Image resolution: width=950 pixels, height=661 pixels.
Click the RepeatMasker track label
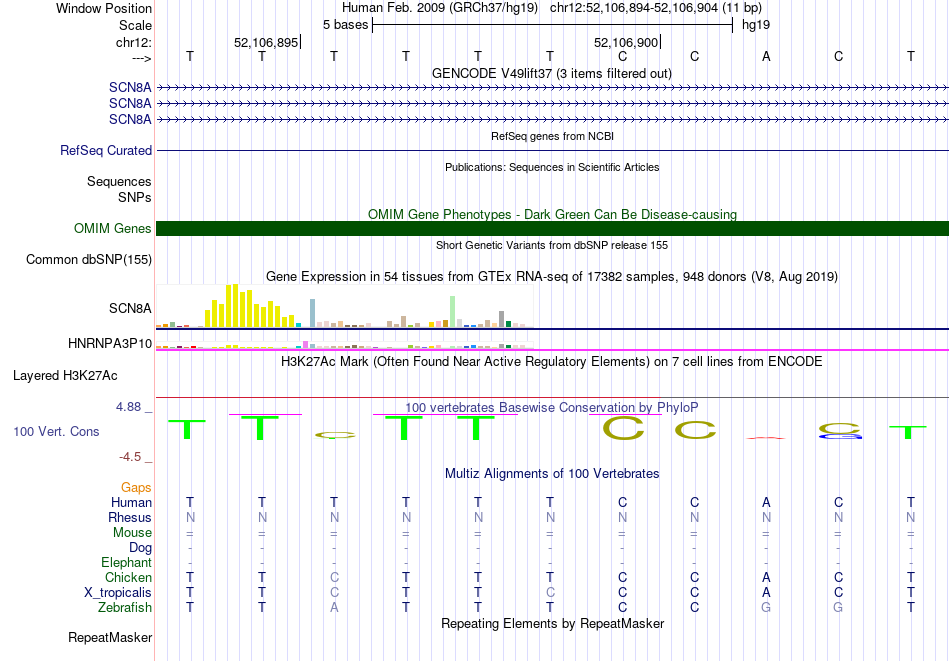(x=110, y=637)
